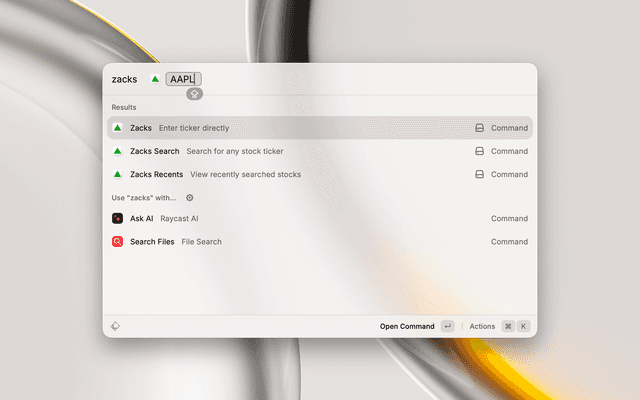
Task: Click the ⌘ key shortcut badge
Action: click(x=508, y=326)
